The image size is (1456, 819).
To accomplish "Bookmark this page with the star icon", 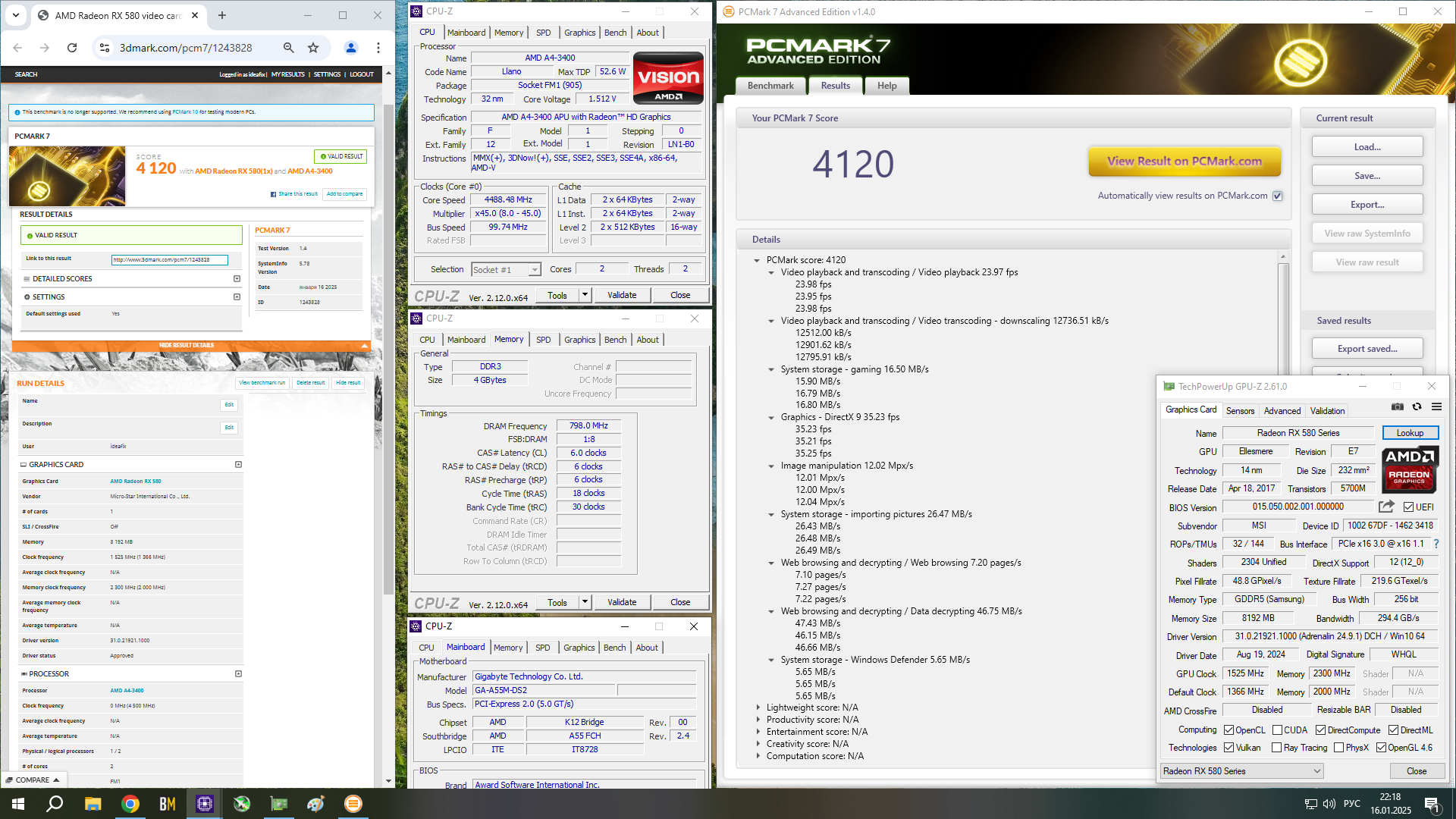I will (313, 48).
